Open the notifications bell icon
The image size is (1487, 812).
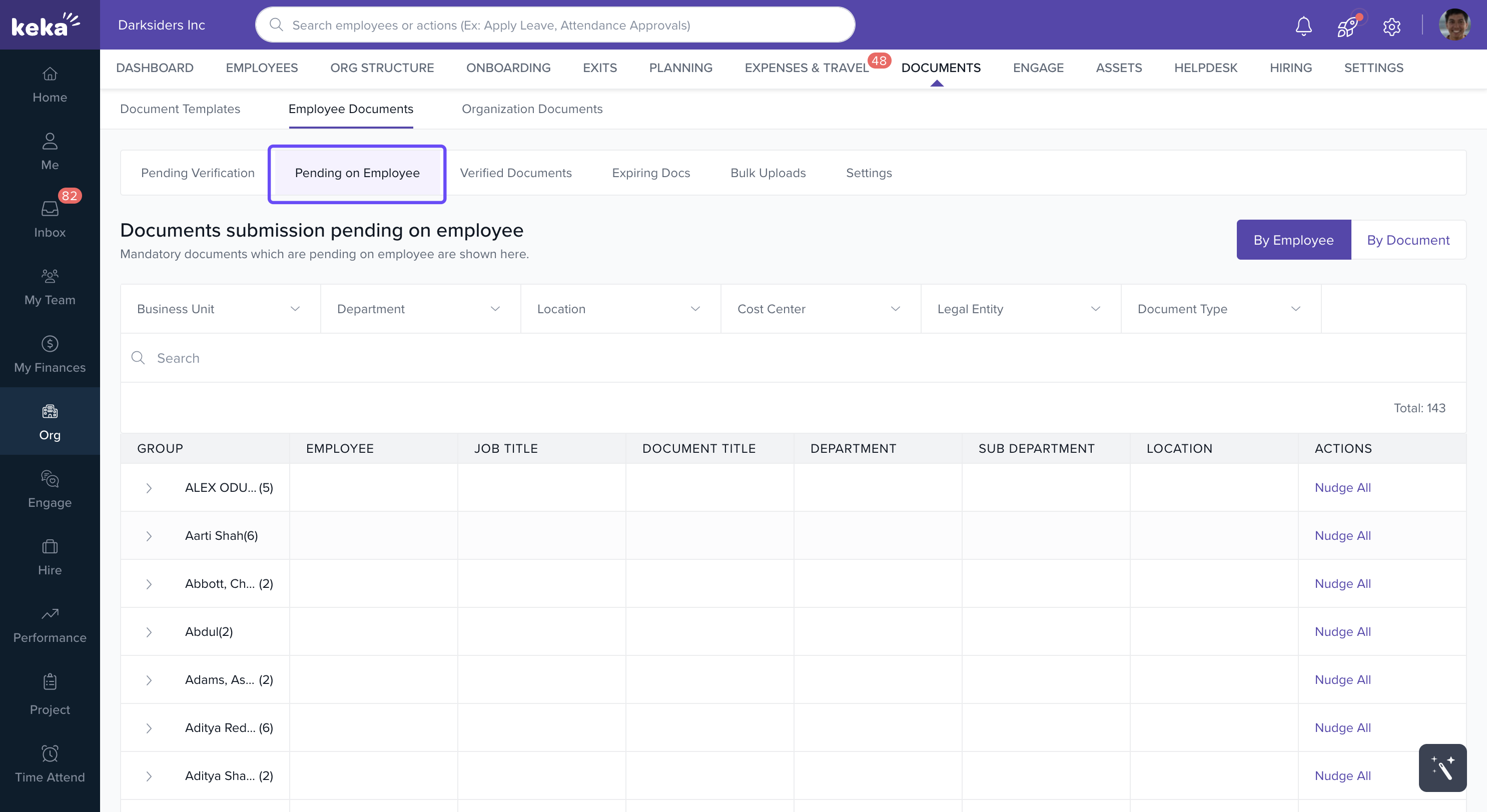point(1303,26)
